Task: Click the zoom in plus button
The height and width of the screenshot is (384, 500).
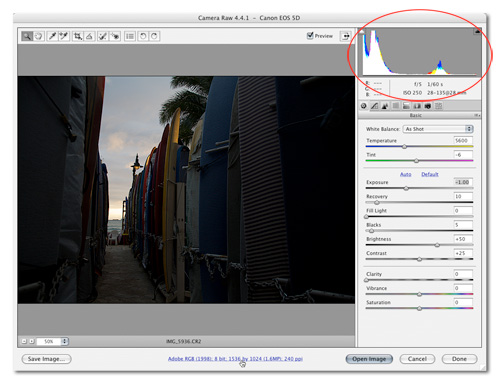Action: (32, 341)
